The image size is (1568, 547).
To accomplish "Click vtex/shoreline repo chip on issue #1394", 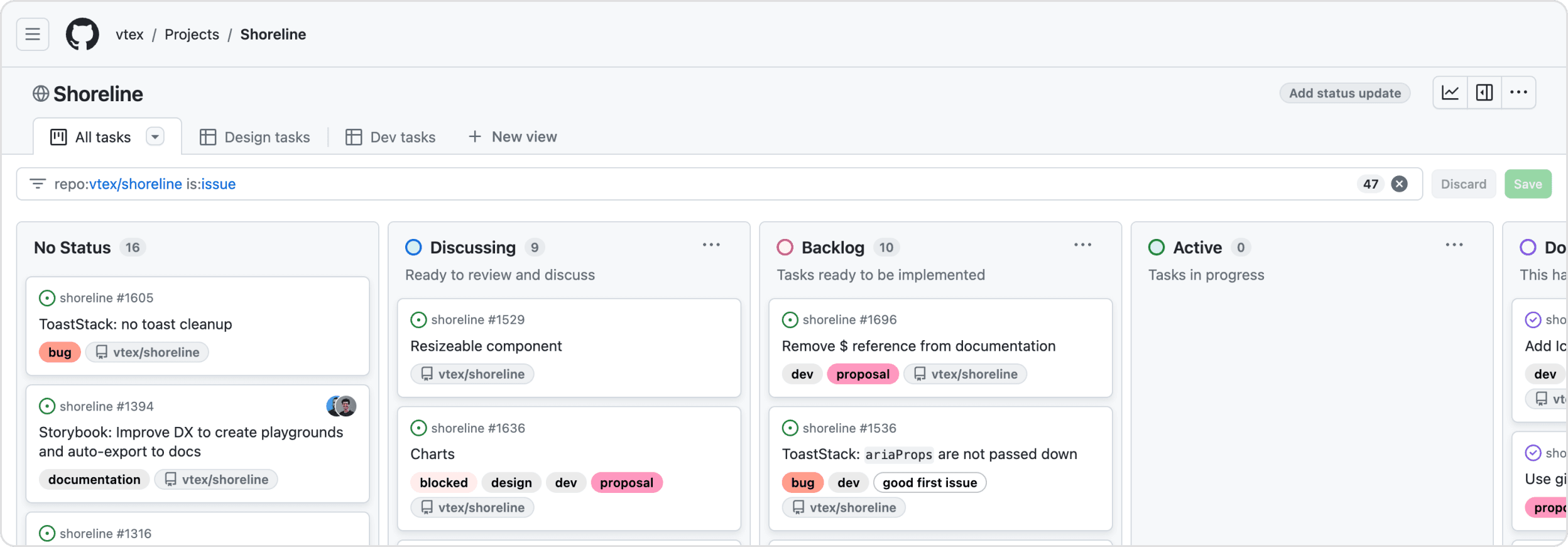I will pos(216,479).
